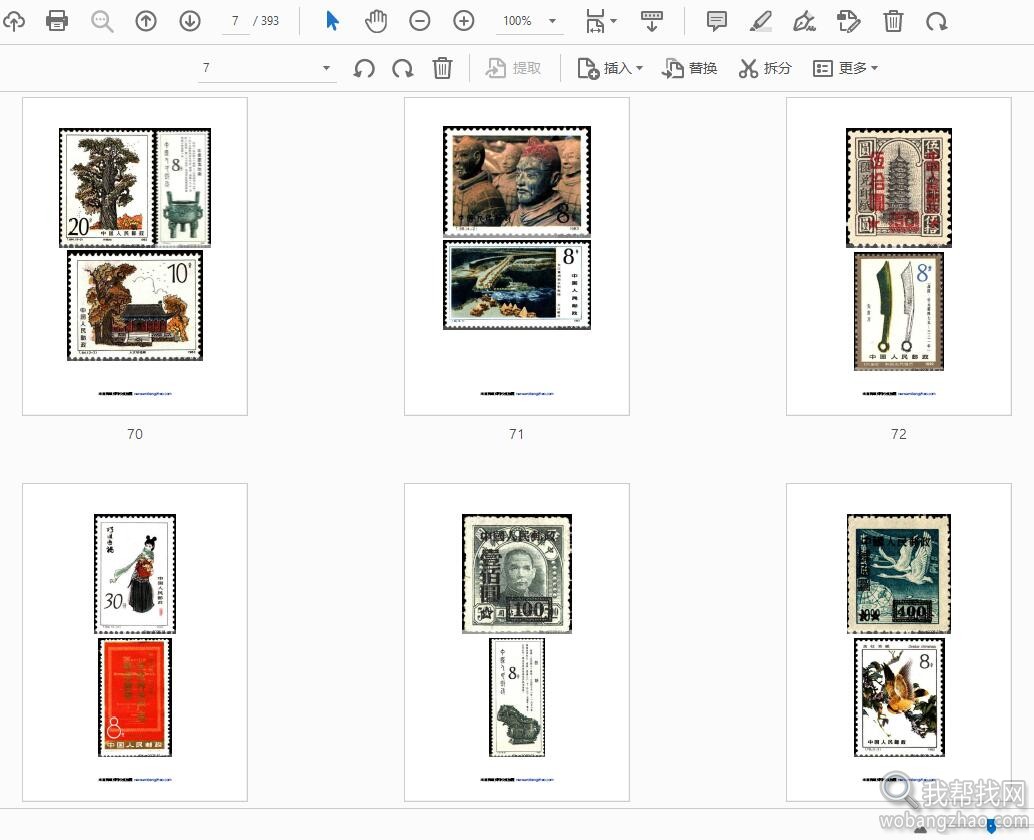Select thumbnail with flying crane stamp
Viewport: 1034px width, 840px height.
coord(899,642)
